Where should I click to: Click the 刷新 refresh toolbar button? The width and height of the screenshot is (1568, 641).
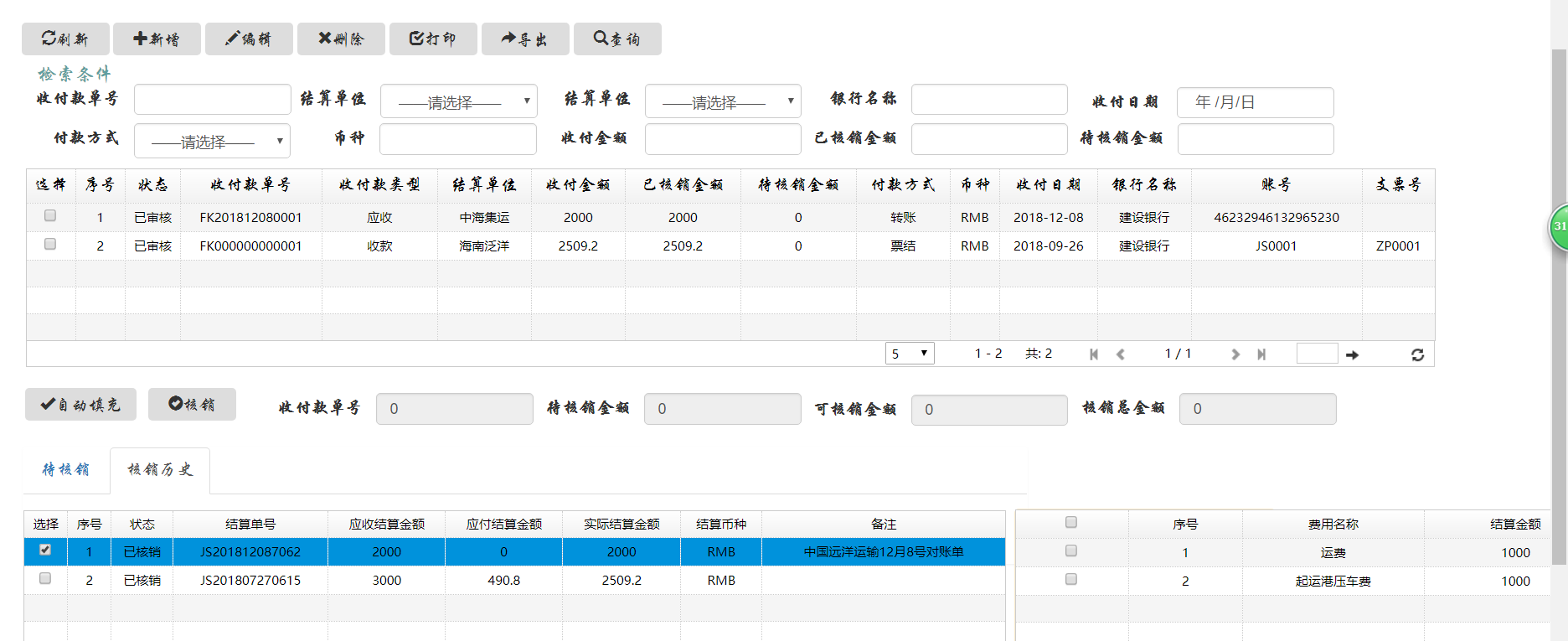click(65, 39)
